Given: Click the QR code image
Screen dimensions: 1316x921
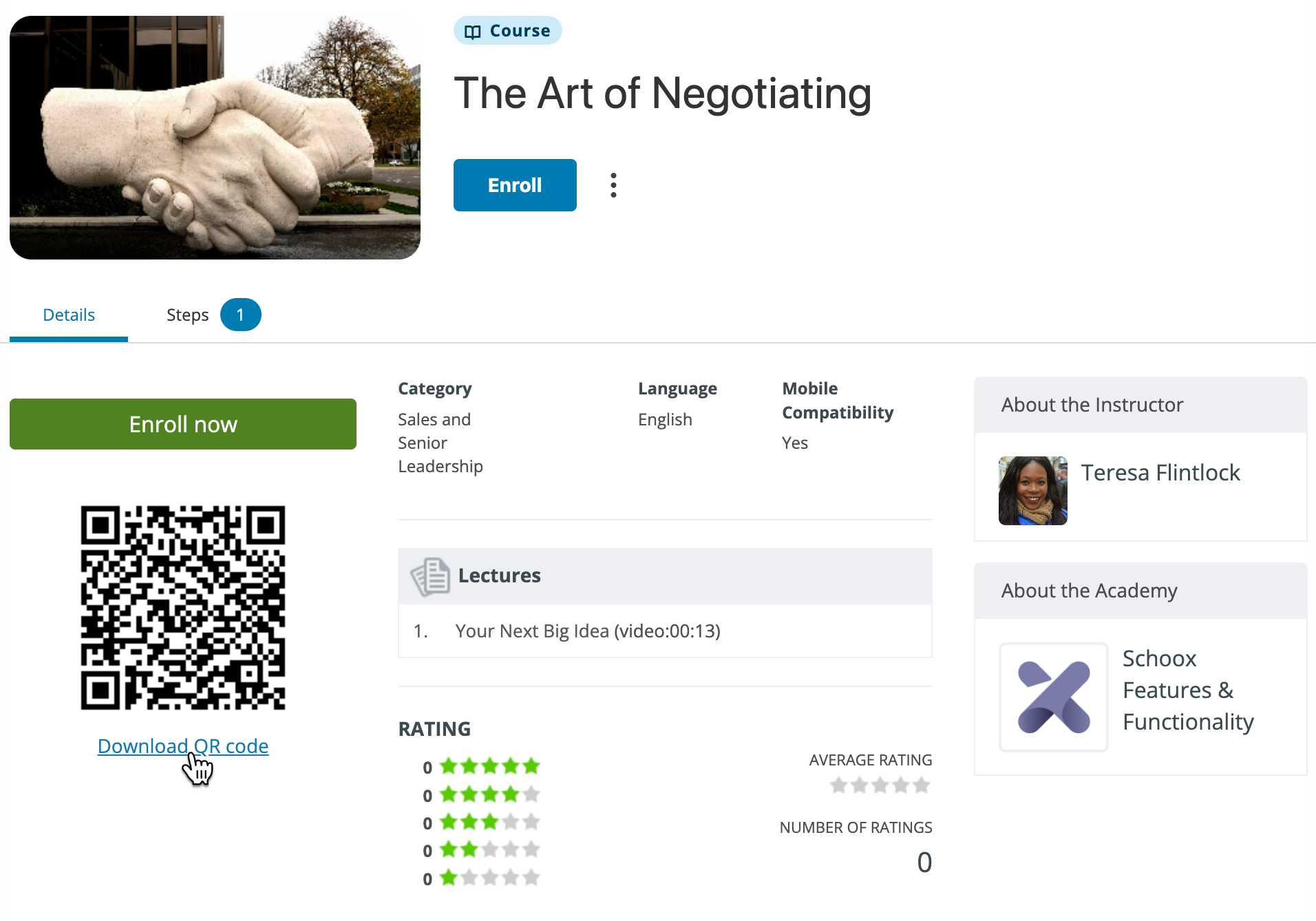Looking at the screenshot, I should pyautogui.click(x=183, y=608).
